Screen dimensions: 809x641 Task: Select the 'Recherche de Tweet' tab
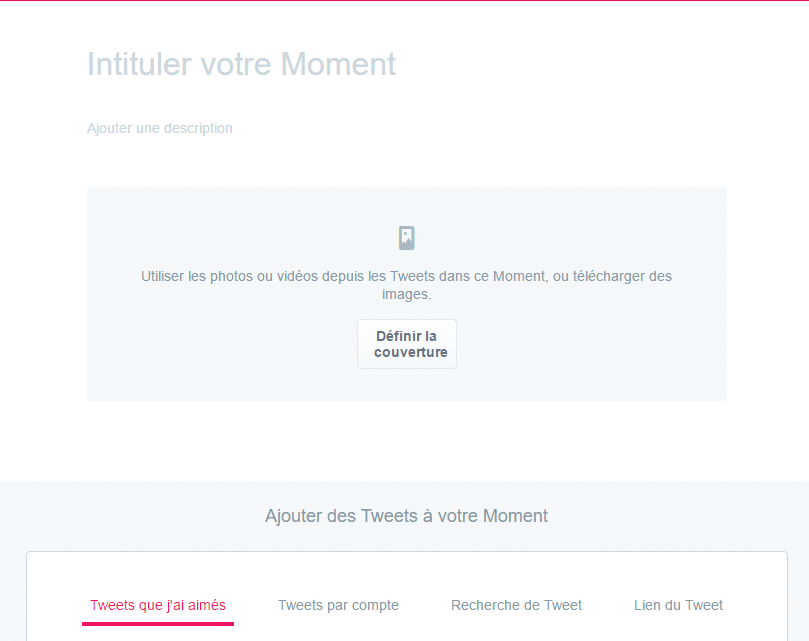point(516,605)
